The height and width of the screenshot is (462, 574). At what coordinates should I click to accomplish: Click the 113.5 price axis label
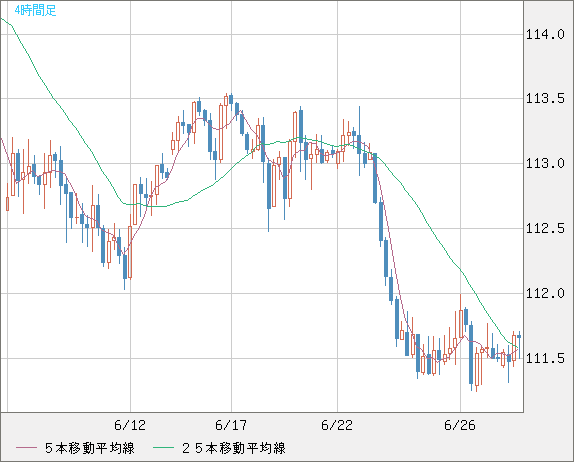(545, 98)
